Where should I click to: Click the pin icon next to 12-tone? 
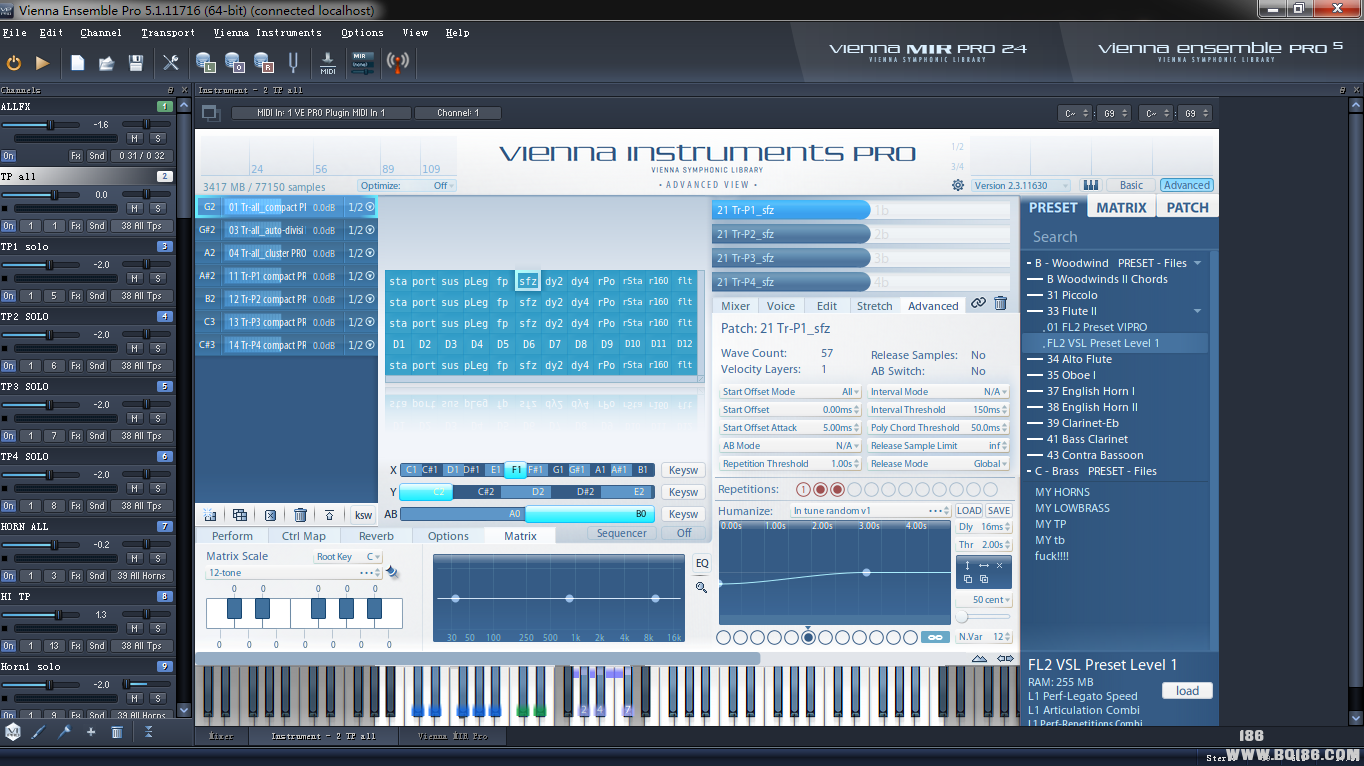(x=392, y=572)
